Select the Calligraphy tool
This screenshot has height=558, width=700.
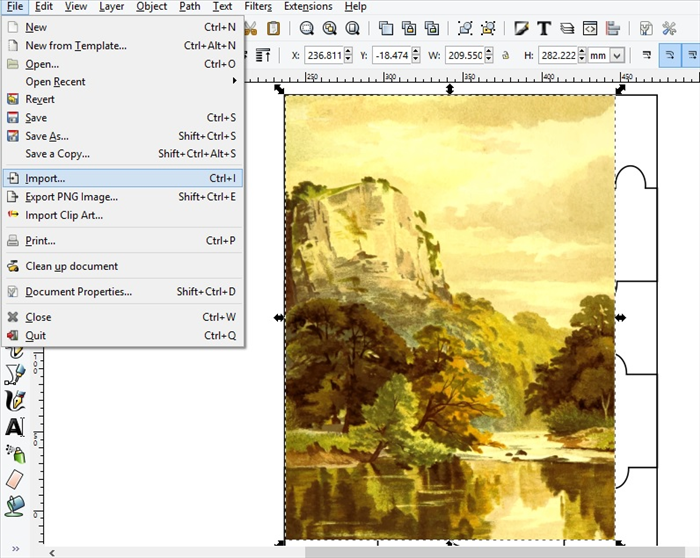click(15, 400)
